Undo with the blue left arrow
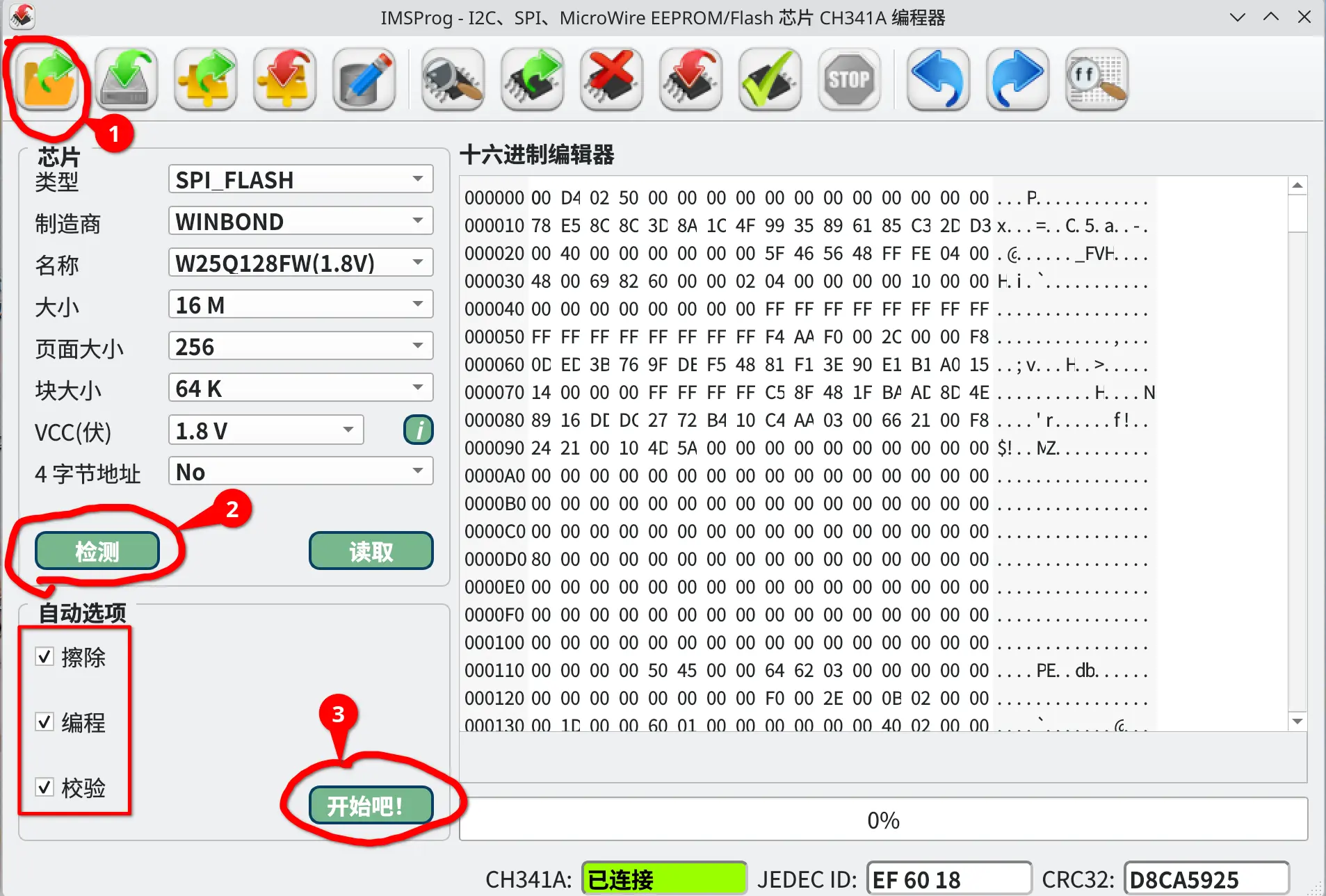 (x=939, y=80)
